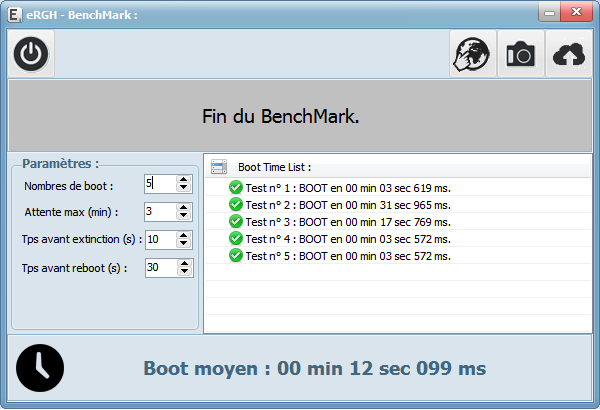Click the green checkmark for Test n° 1
Screen dimensions: 600x410
coord(236,187)
